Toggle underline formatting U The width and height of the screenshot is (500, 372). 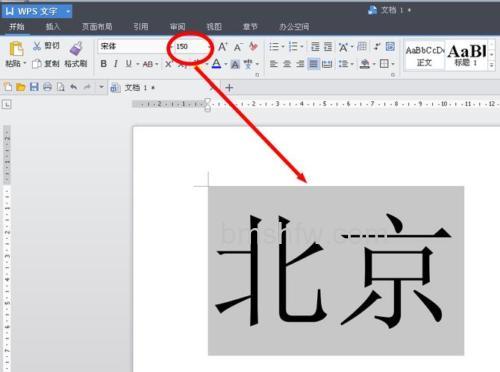coord(129,64)
